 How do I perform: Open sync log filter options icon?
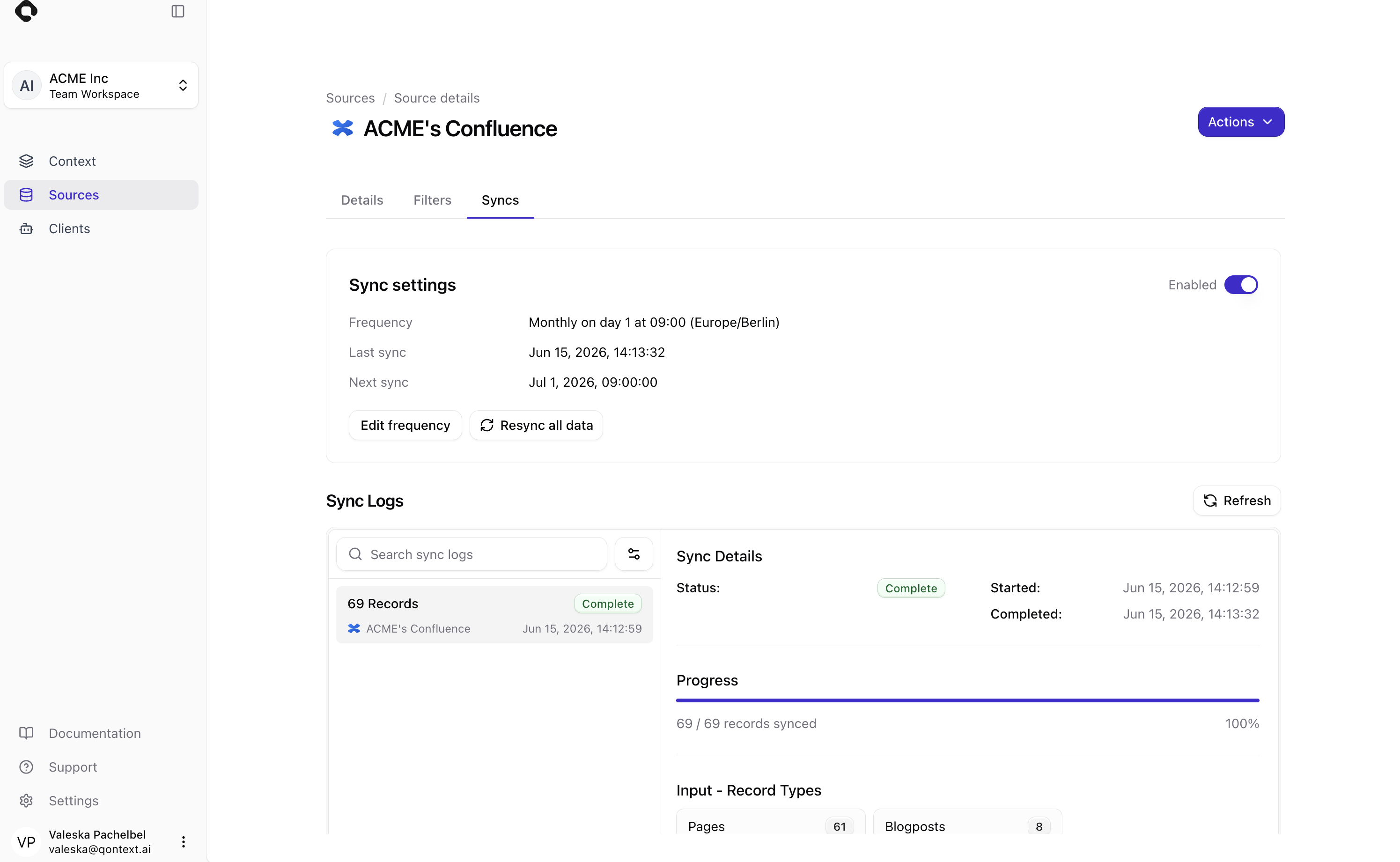(x=634, y=554)
